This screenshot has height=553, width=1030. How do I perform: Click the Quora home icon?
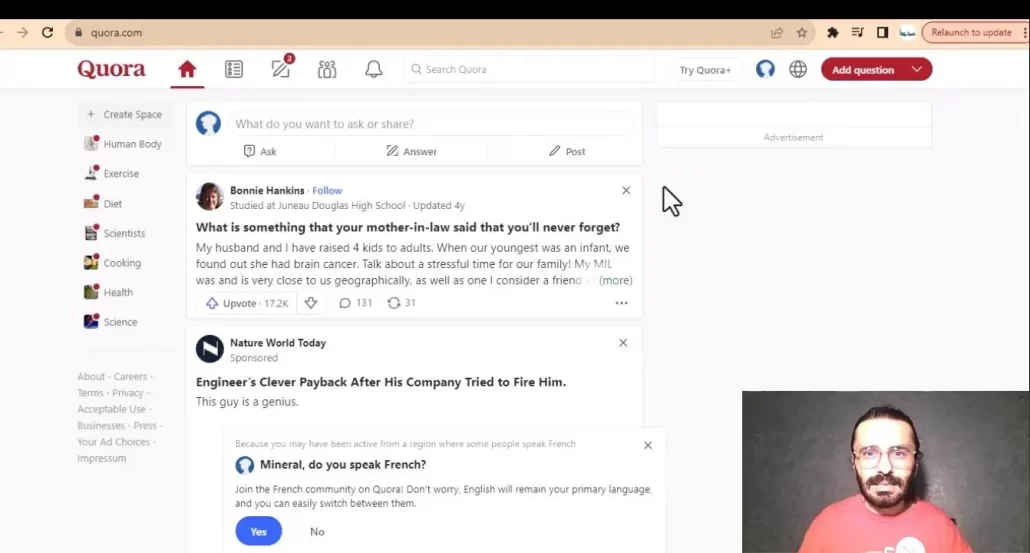187,69
